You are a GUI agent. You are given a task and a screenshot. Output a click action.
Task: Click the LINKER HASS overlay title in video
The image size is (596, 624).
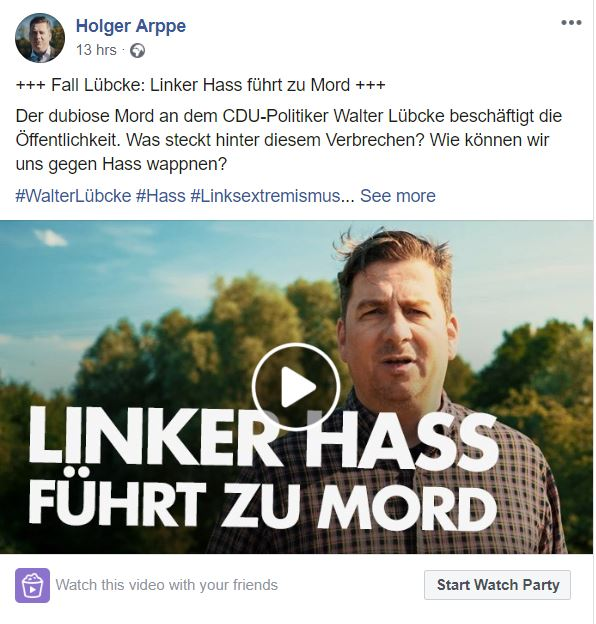[264, 439]
